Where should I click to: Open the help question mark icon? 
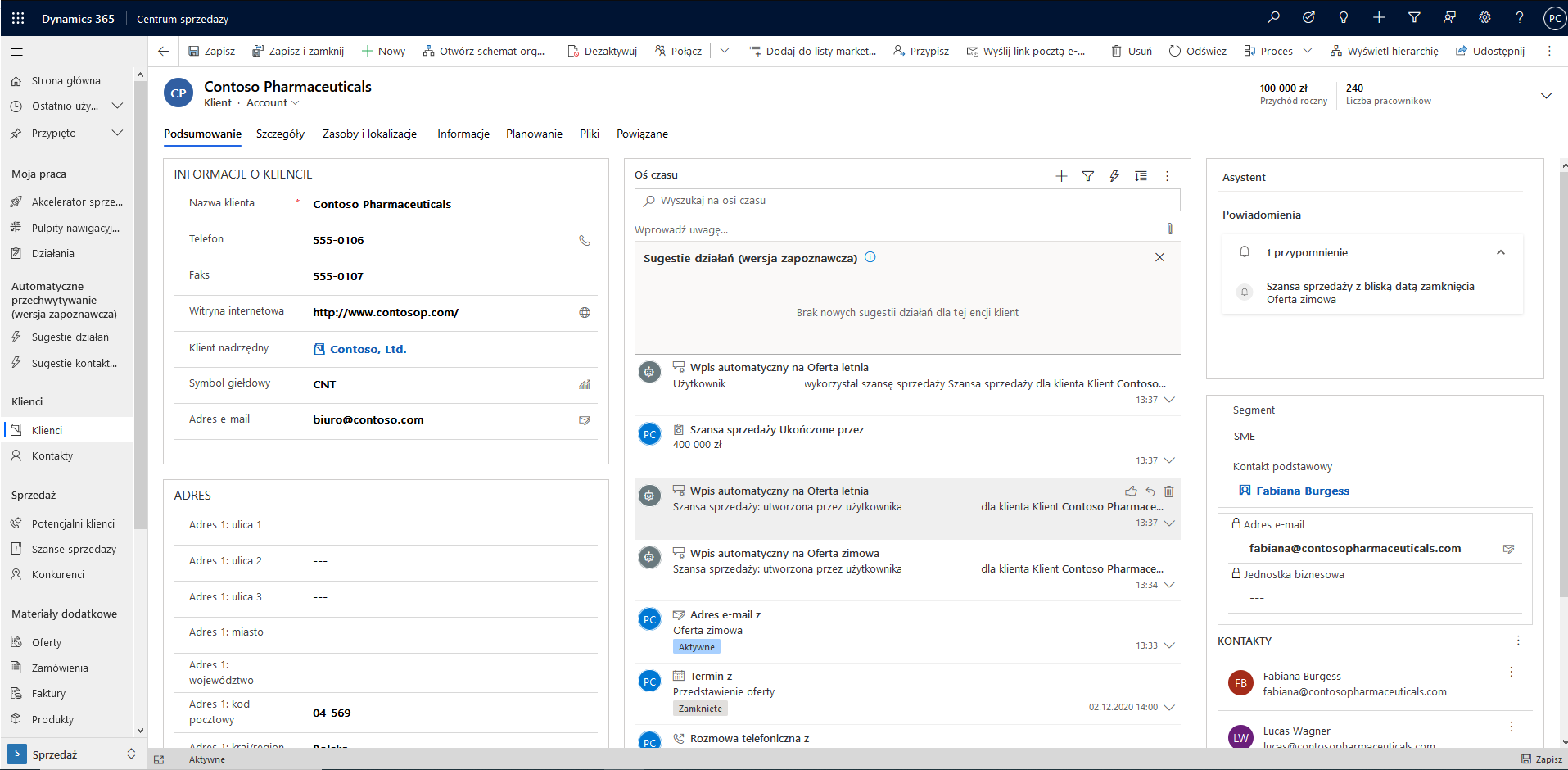point(1520,17)
